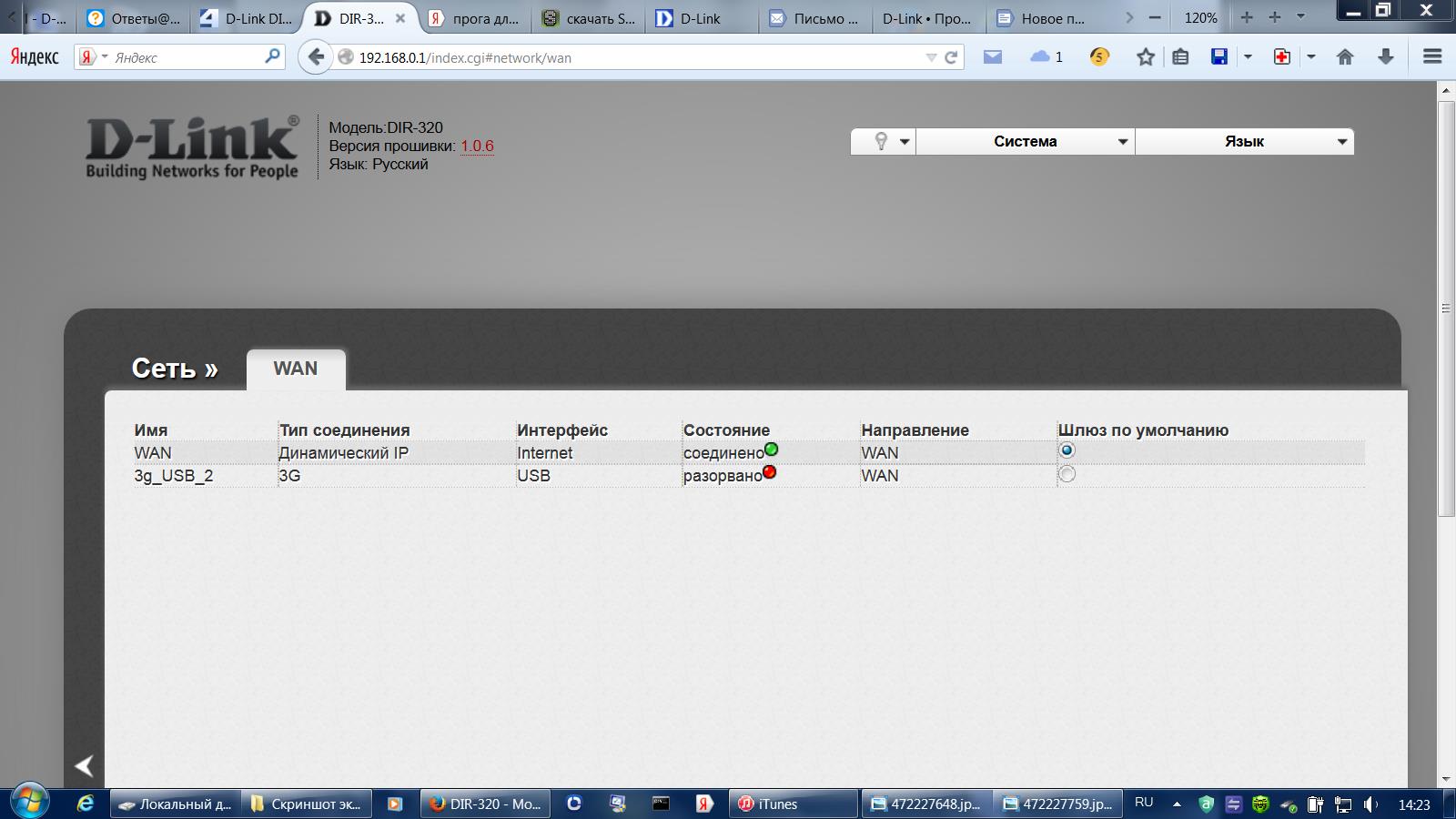This screenshot has height=819, width=1456.
Task: Open the lightbulb hints dropdown
Action: click(x=883, y=142)
